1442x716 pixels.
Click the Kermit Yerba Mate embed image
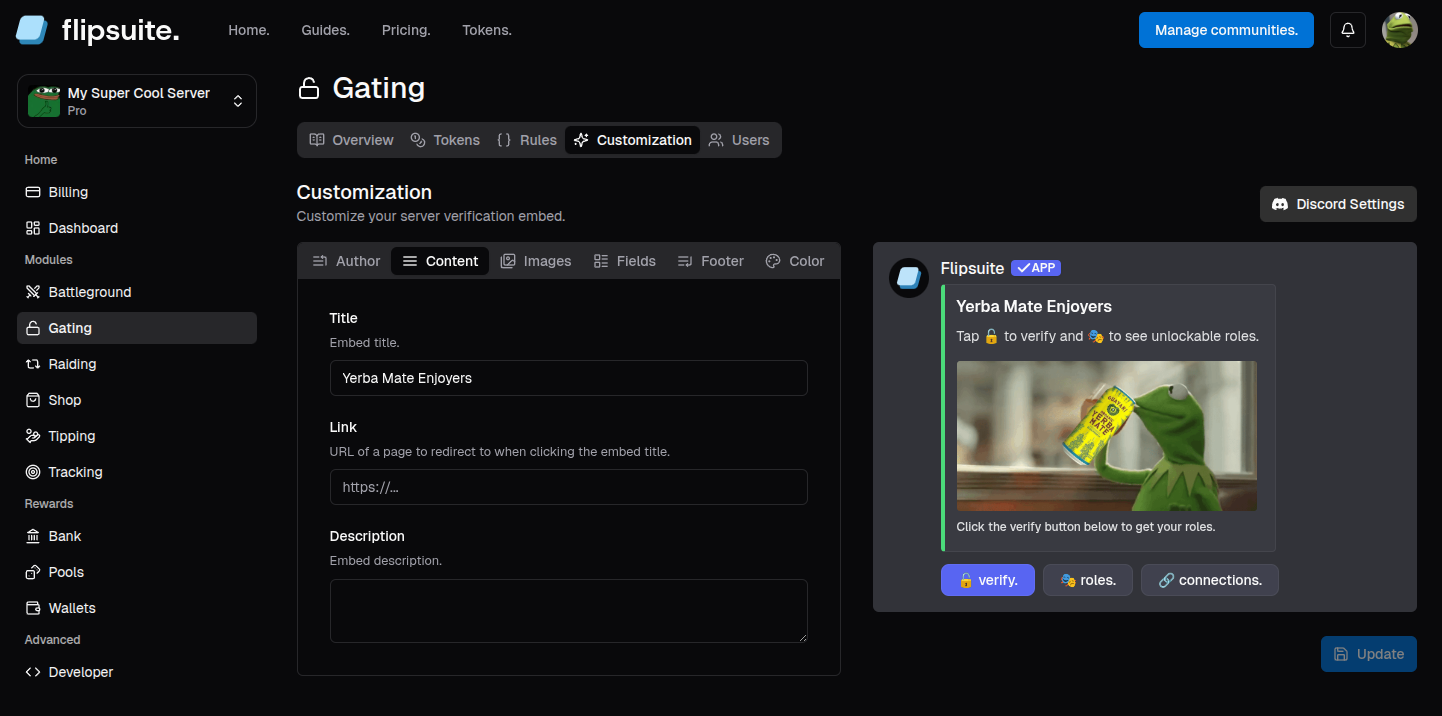(1107, 436)
